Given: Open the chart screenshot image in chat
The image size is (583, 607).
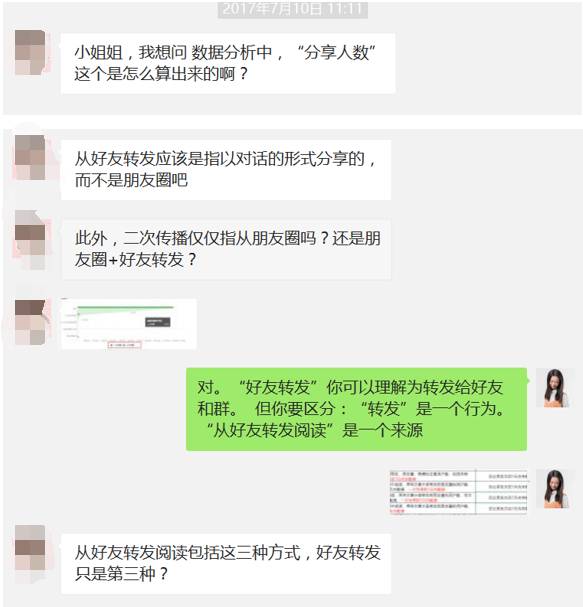Looking at the screenshot, I should [129, 324].
